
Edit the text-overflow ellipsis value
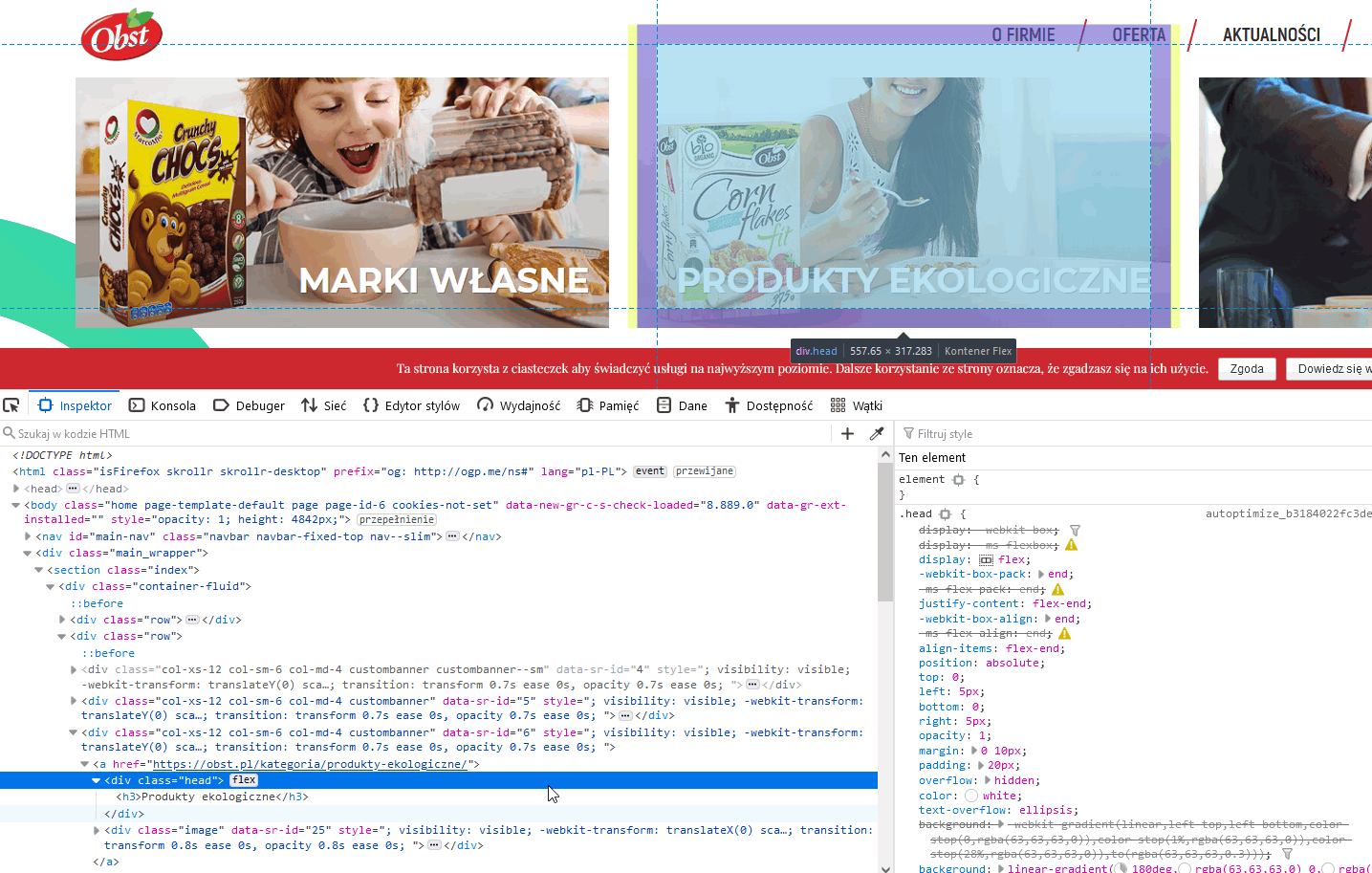pos(1046,810)
